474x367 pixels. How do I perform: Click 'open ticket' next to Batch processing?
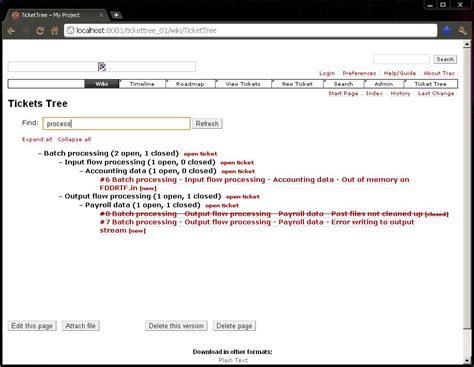tap(200, 154)
